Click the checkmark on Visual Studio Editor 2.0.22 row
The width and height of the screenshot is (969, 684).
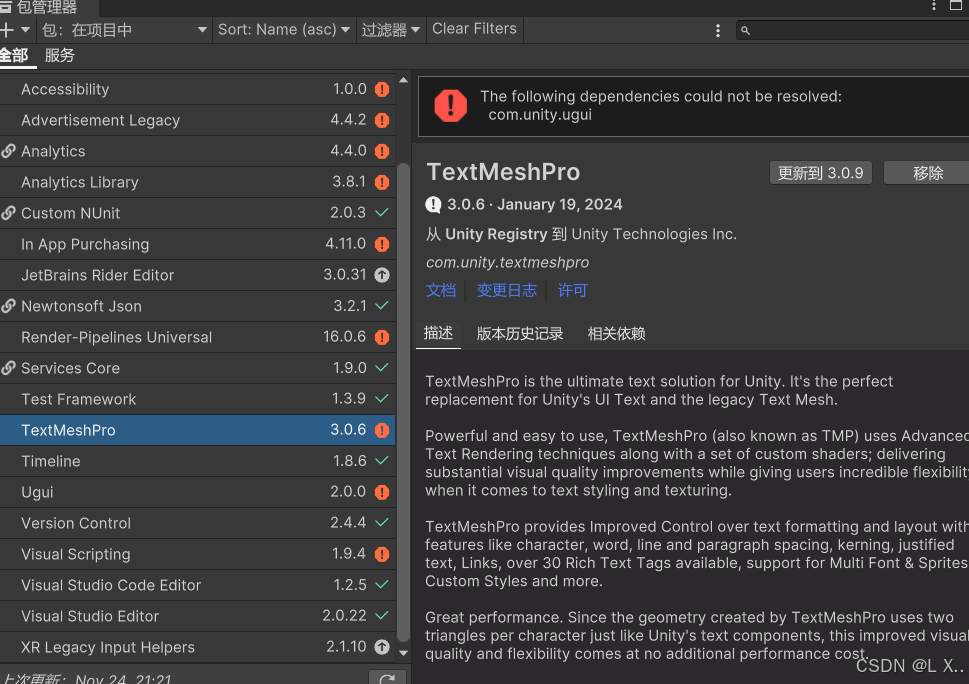[x=382, y=615]
